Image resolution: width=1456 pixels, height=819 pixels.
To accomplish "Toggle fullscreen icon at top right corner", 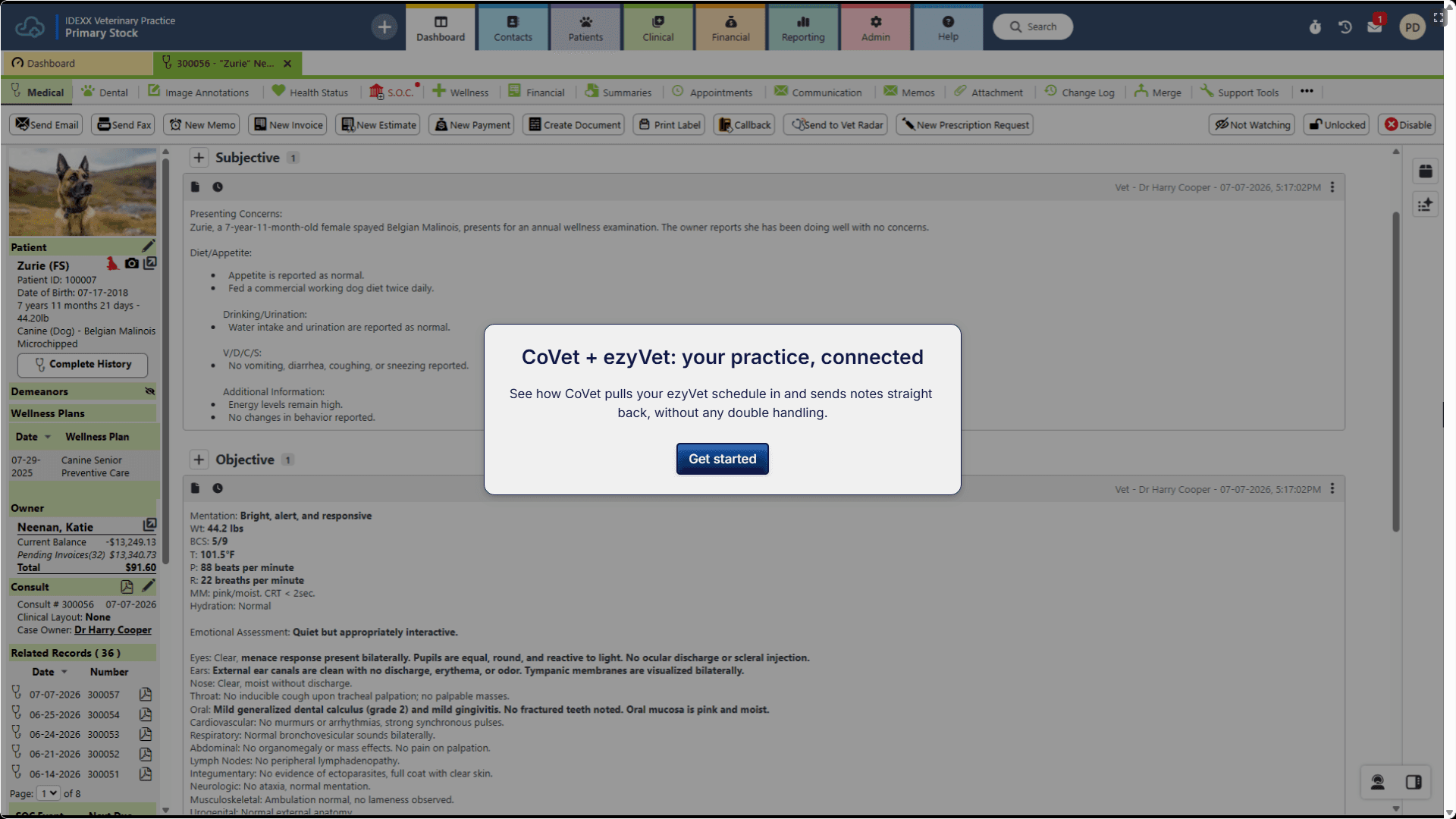I will [1439, 17].
